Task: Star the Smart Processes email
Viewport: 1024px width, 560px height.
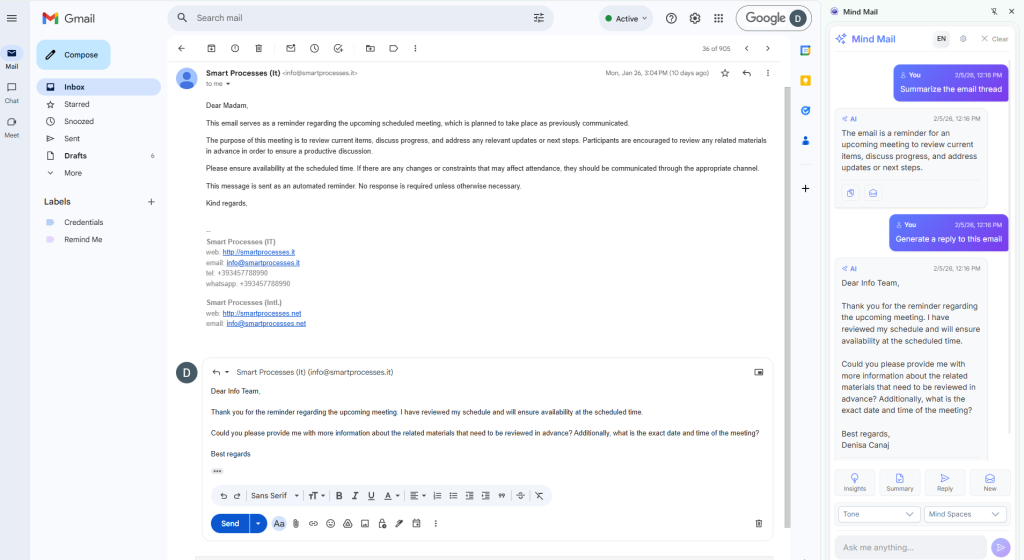Action: pos(725,73)
